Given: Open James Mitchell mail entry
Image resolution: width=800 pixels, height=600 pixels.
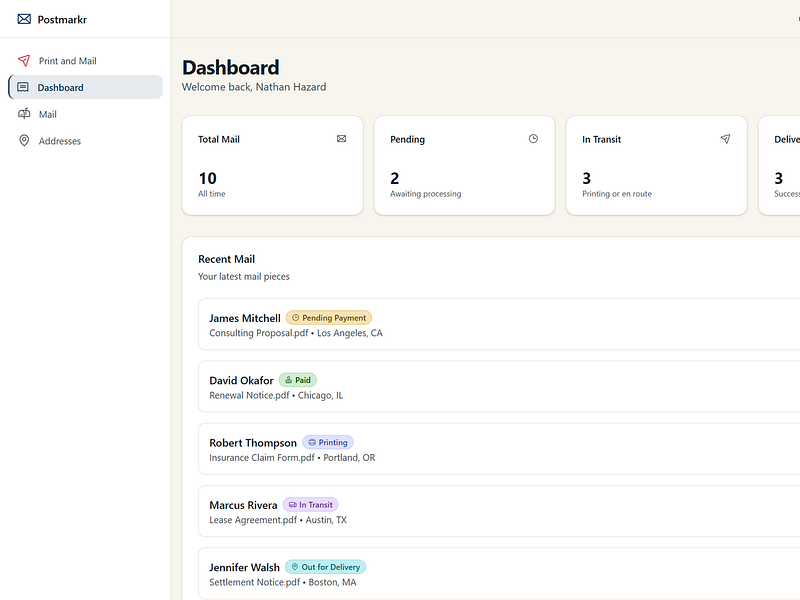Looking at the screenshot, I should tap(499, 324).
